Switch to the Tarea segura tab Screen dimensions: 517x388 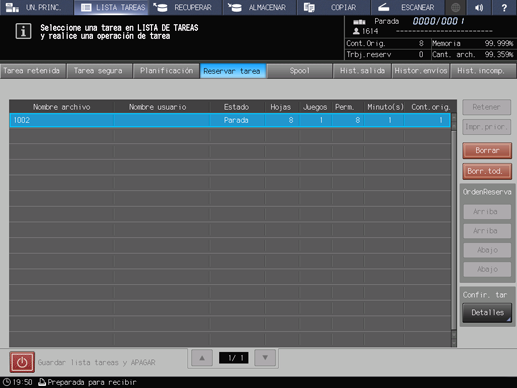tap(99, 71)
